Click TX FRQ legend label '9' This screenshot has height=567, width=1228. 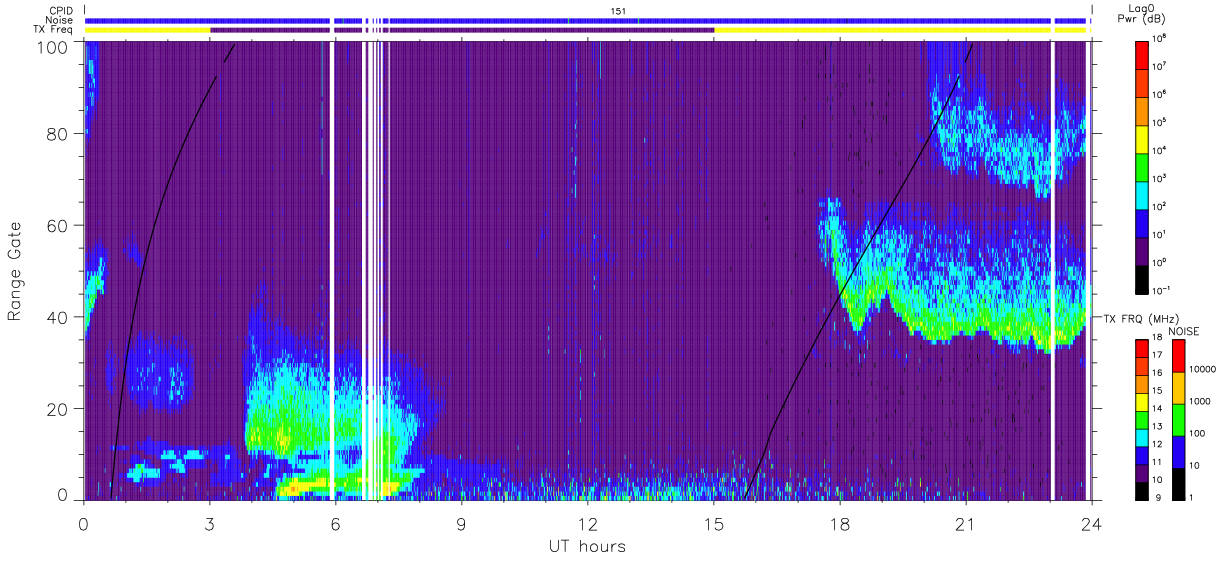(x=1157, y=497)
